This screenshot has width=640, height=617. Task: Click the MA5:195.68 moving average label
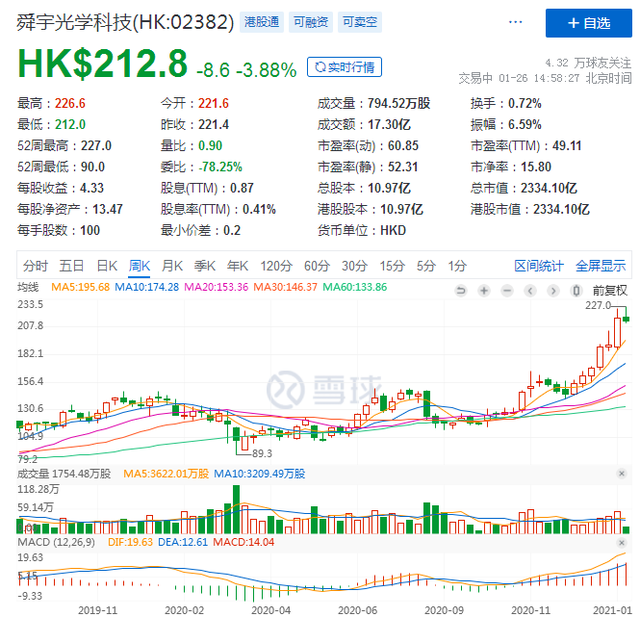coord(80,287)
